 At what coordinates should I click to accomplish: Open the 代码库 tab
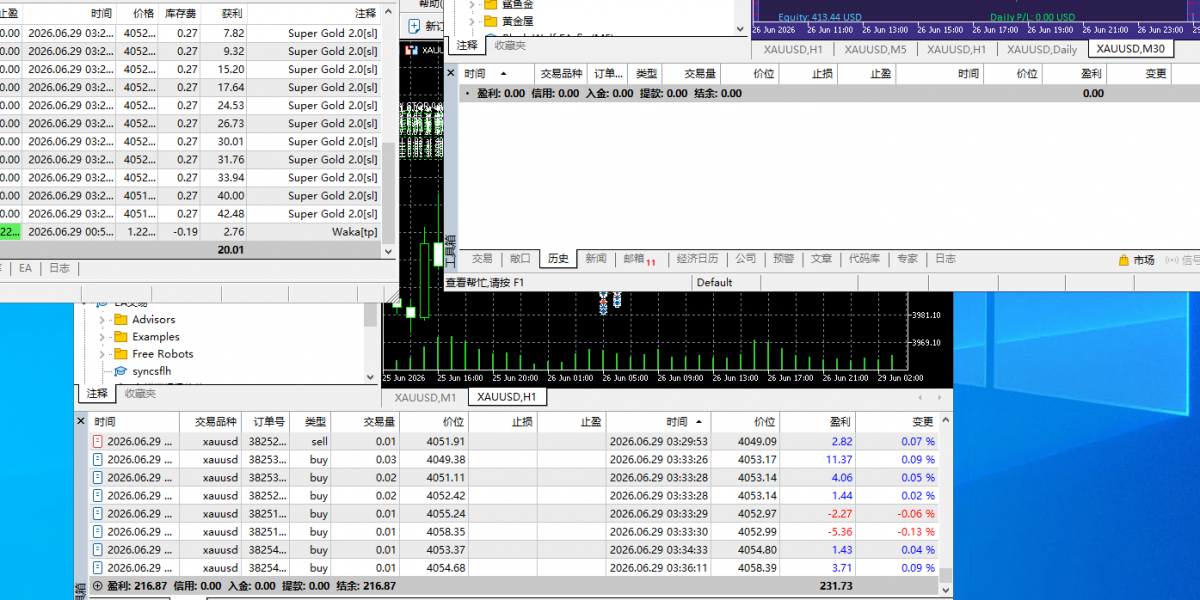tap(864, 258)
